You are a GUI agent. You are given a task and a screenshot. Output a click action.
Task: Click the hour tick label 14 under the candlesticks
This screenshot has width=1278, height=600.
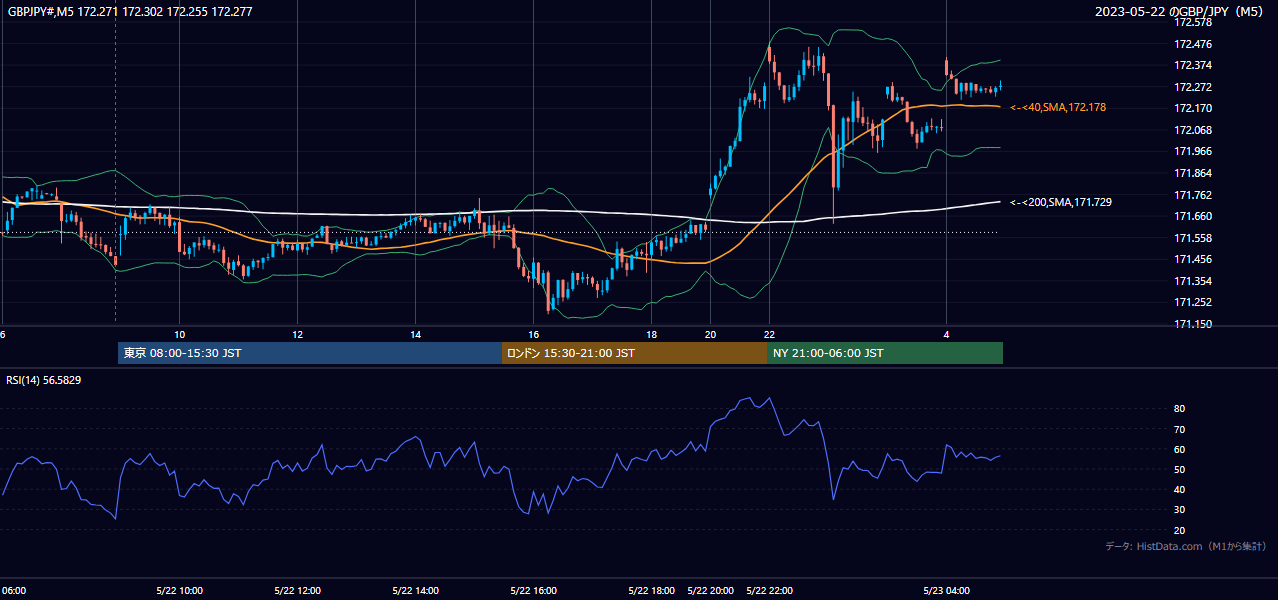(416, 334)
